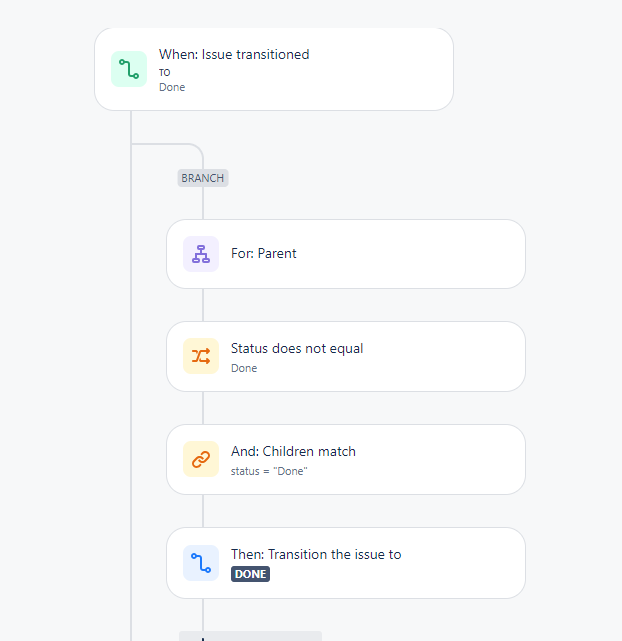Select 'Then: Transition the issue to' title
The image size is (622, 641).
pos(316,554)
